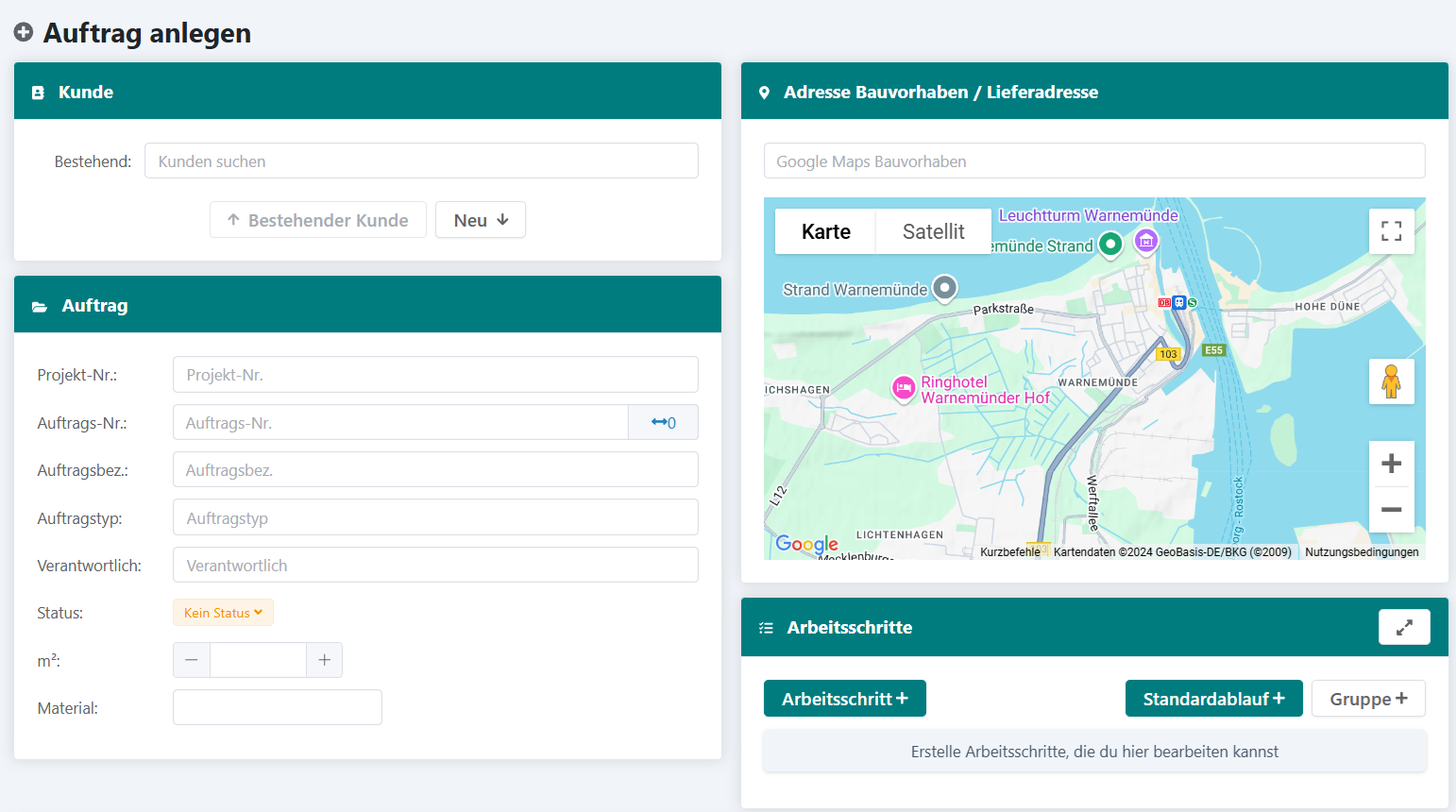Click the Auftrags-Nr. auto-number icon button
The width and height of the screenshot is (1456, 812).
663,422
